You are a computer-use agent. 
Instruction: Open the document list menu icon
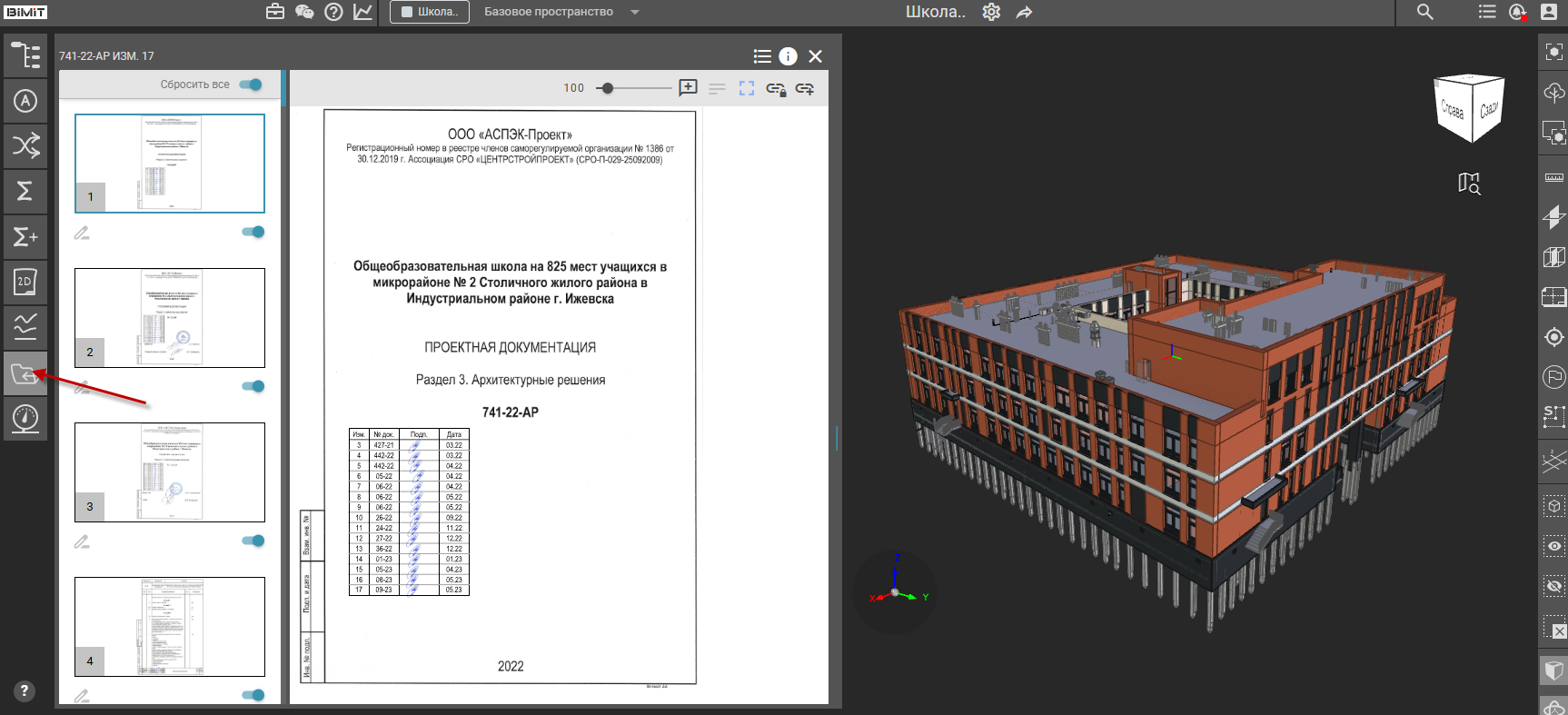(762, 56)
